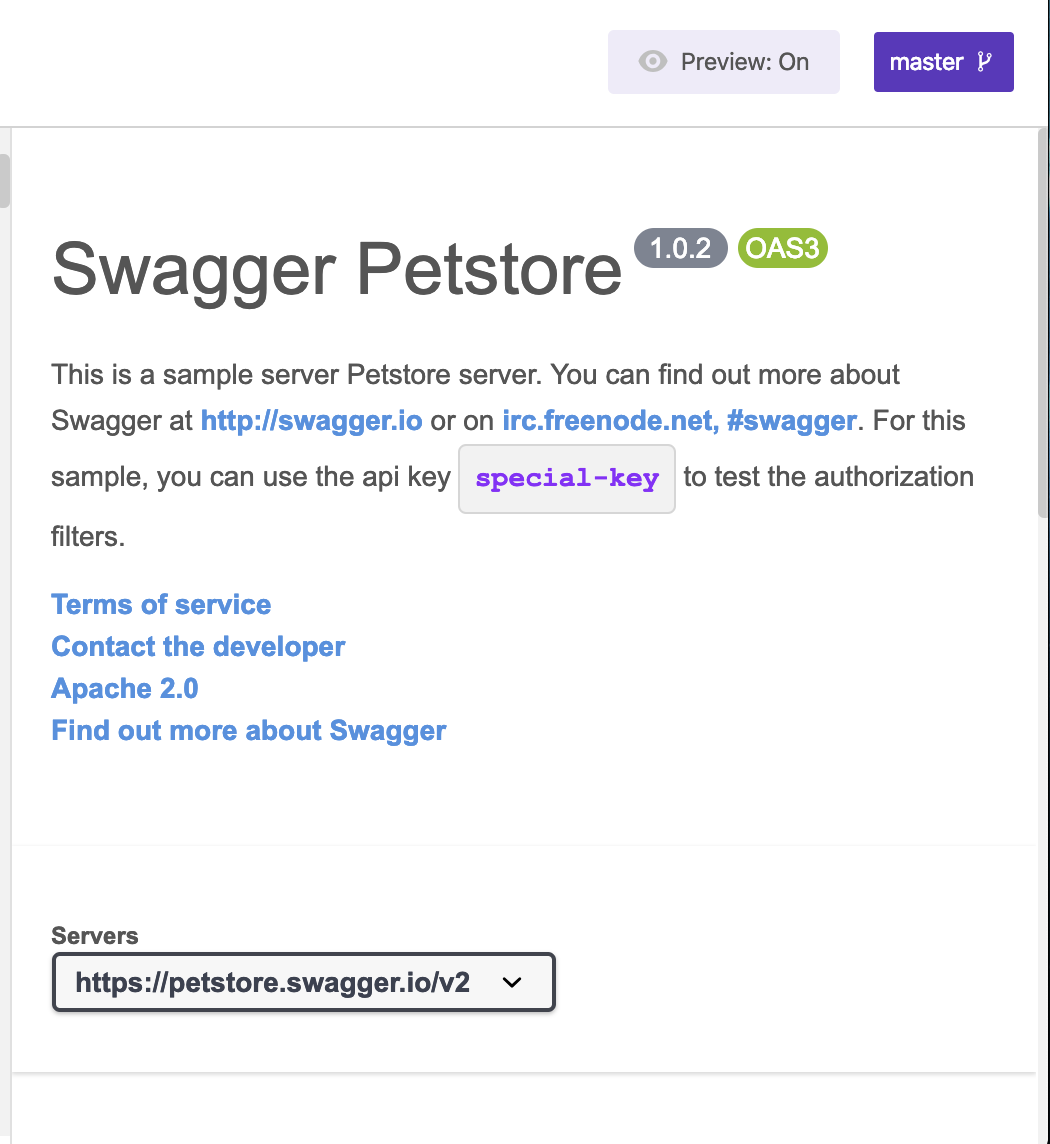Follow the irc.freenode.net, #swagger link

pyautogui.click(x=679, y=420)
